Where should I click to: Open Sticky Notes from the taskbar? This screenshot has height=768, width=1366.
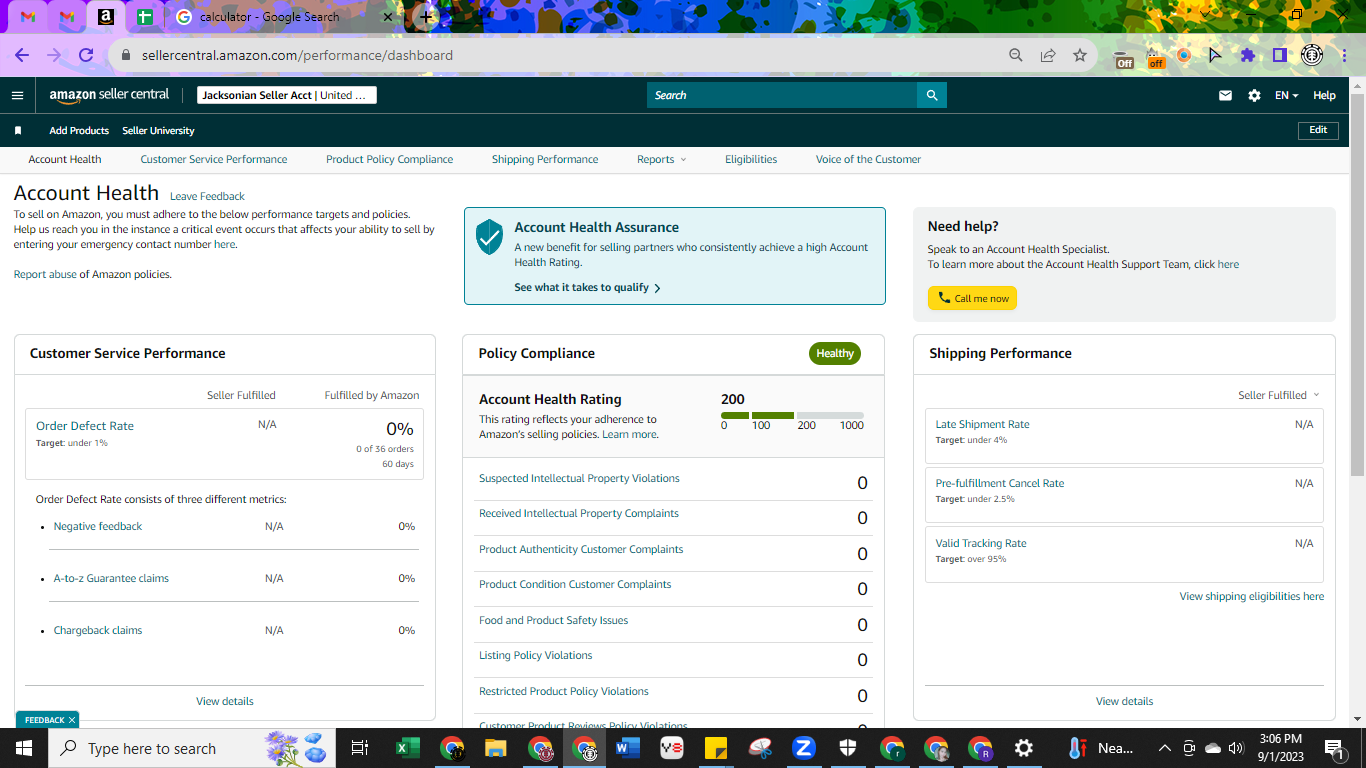[x=716, y=748]
